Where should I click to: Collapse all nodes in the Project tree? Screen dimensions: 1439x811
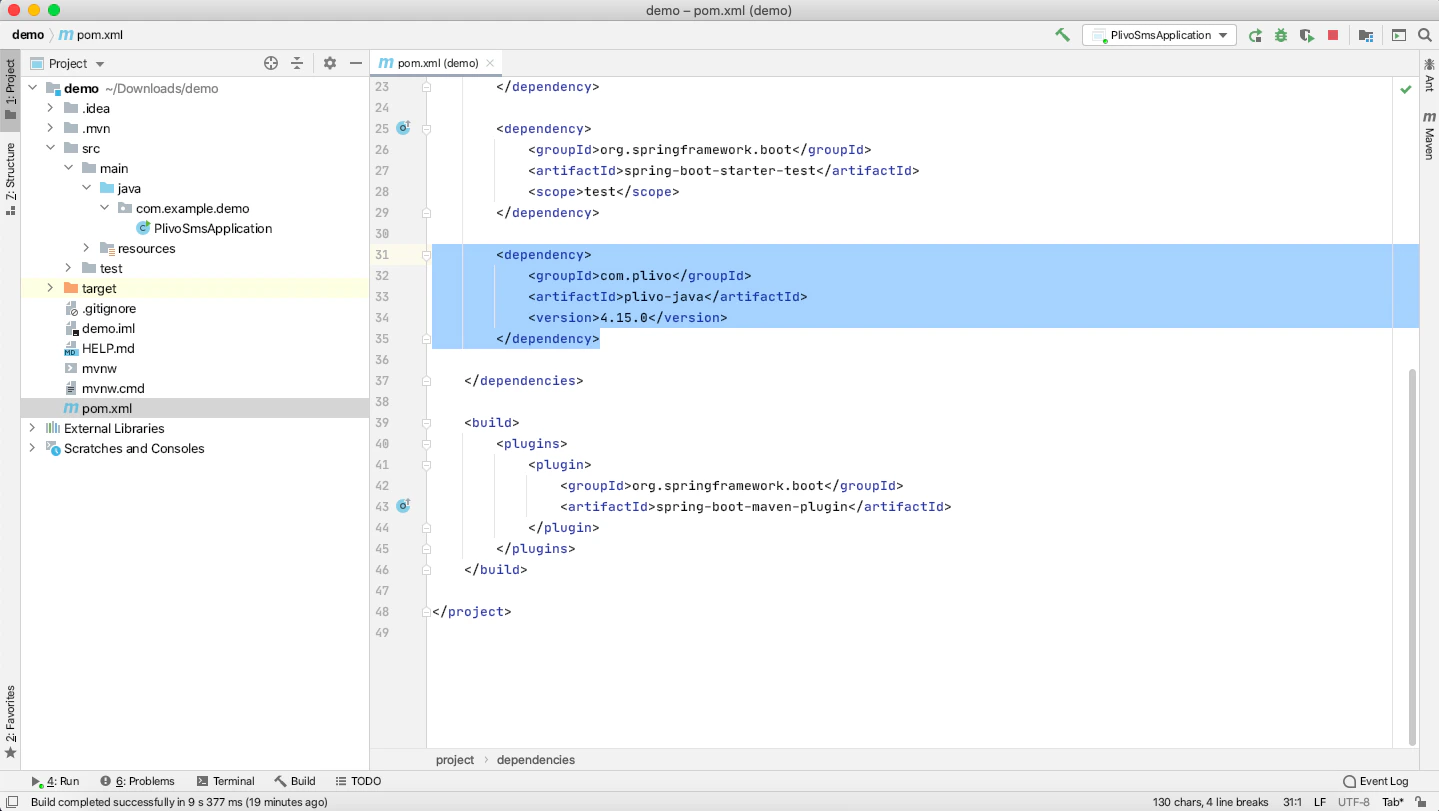[x=297, y=63]
